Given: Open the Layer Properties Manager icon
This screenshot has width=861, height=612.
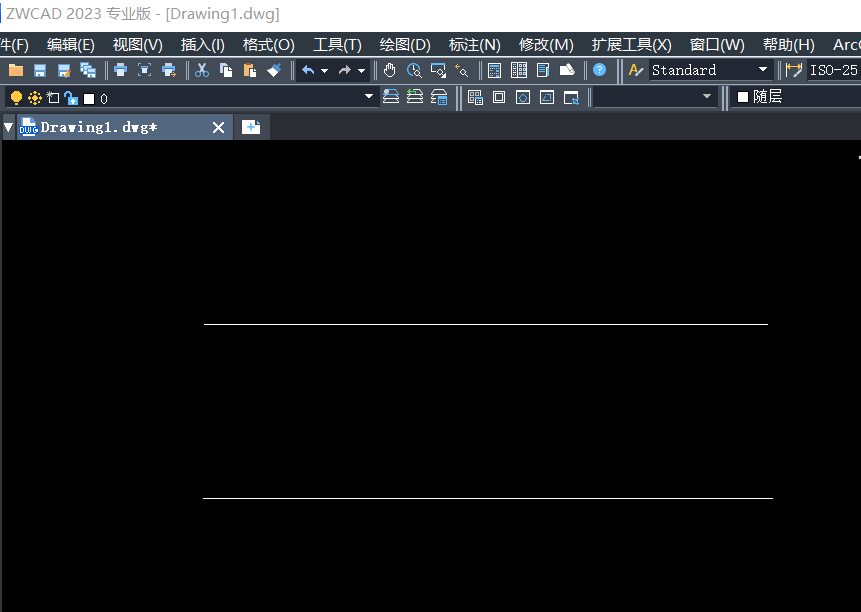Looking at the screenshot, I should pyautogui.click(x=390, y=97).
